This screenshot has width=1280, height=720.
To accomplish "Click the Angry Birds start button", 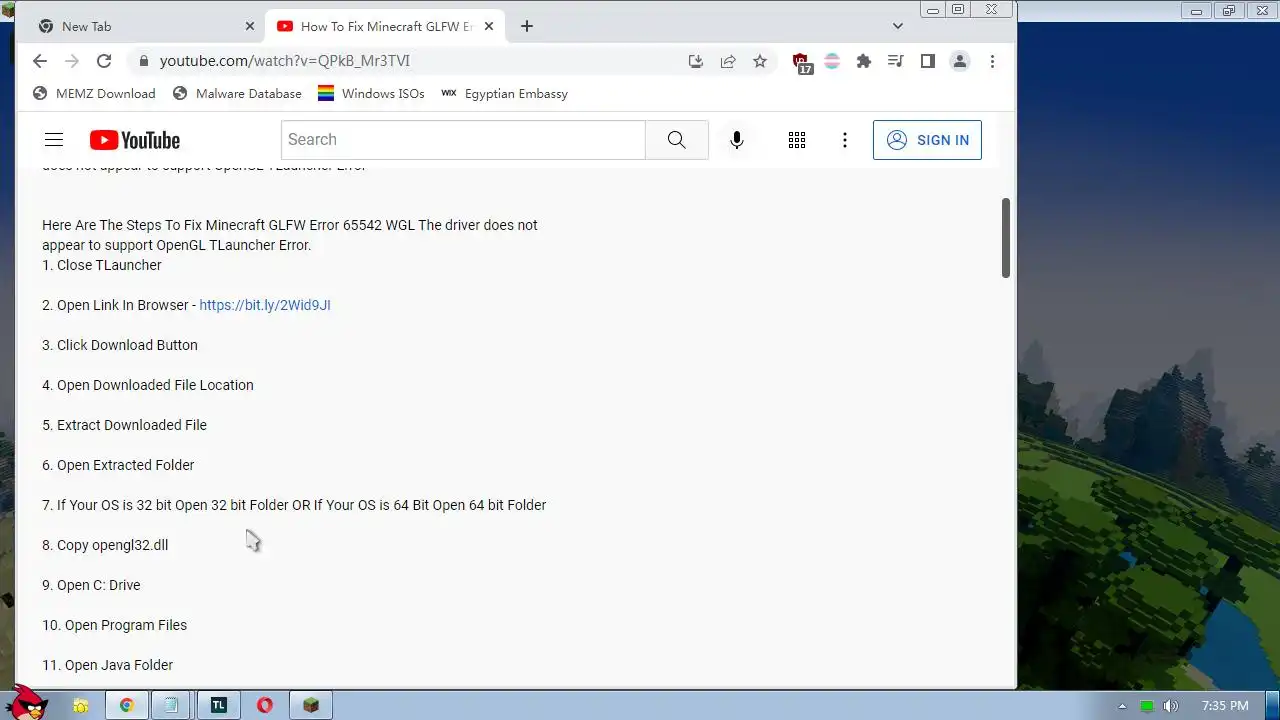I will [x=25, y=702].
